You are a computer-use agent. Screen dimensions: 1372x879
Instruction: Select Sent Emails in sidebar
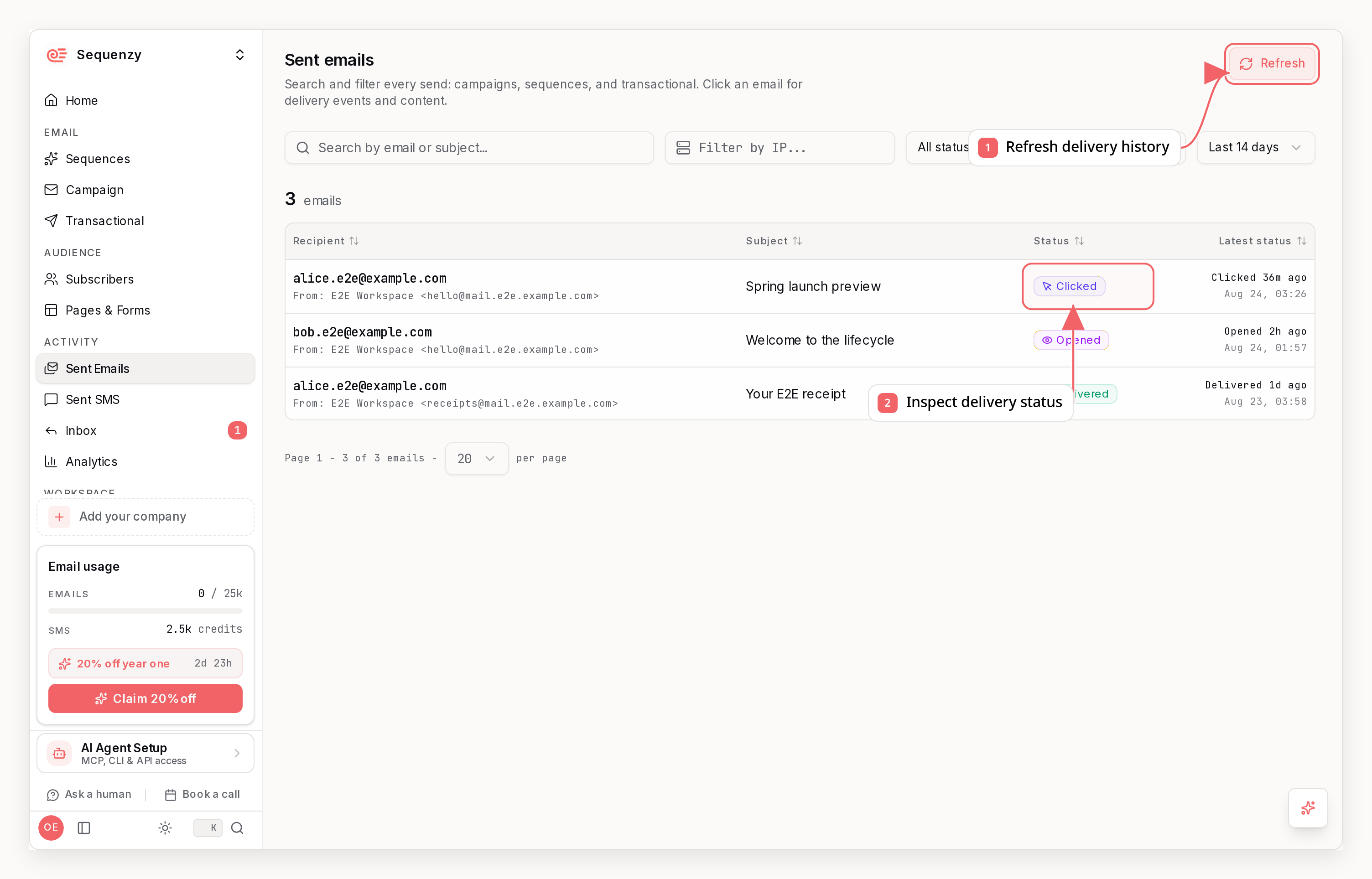pyautogui.click(x=145, y=368)
